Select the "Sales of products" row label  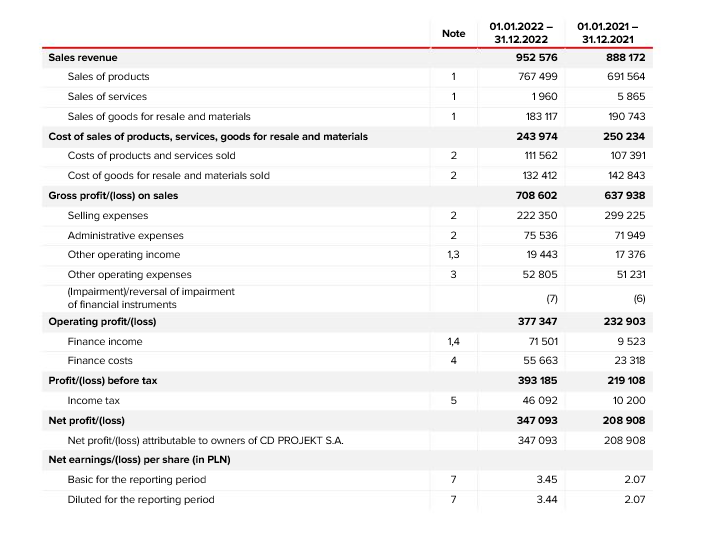pos(108,77)
